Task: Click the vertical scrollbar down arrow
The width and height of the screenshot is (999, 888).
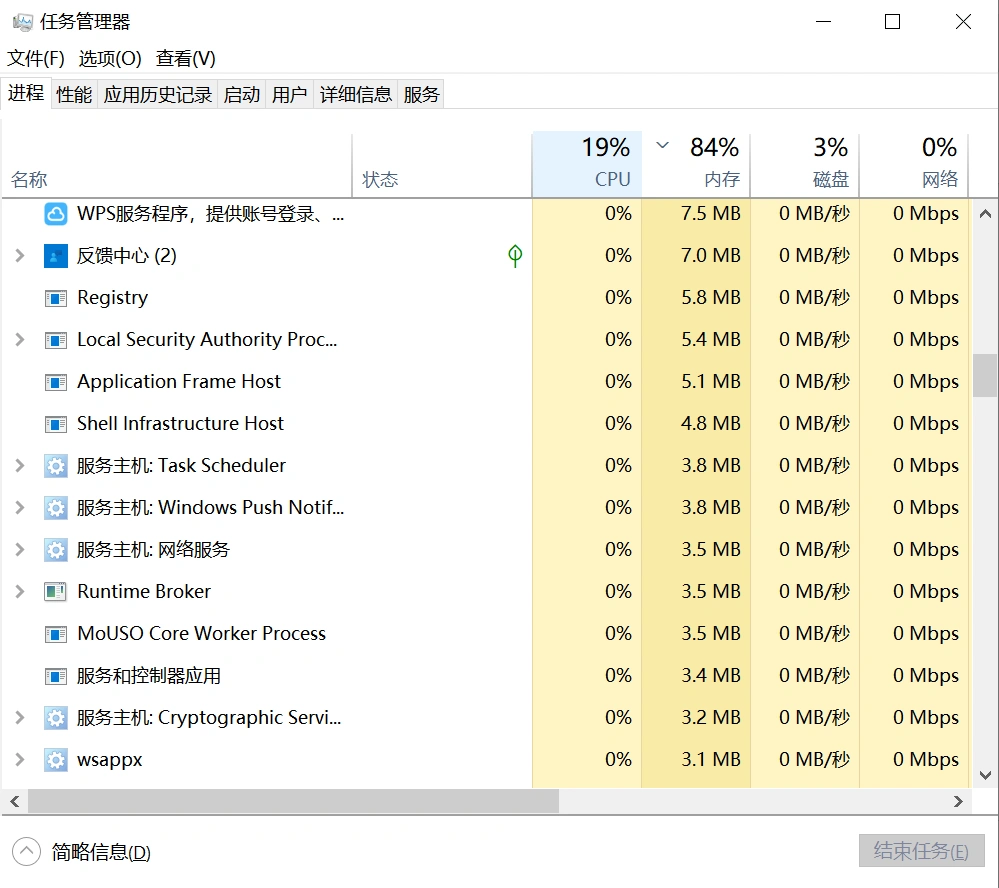Action: tap(985, 775)
